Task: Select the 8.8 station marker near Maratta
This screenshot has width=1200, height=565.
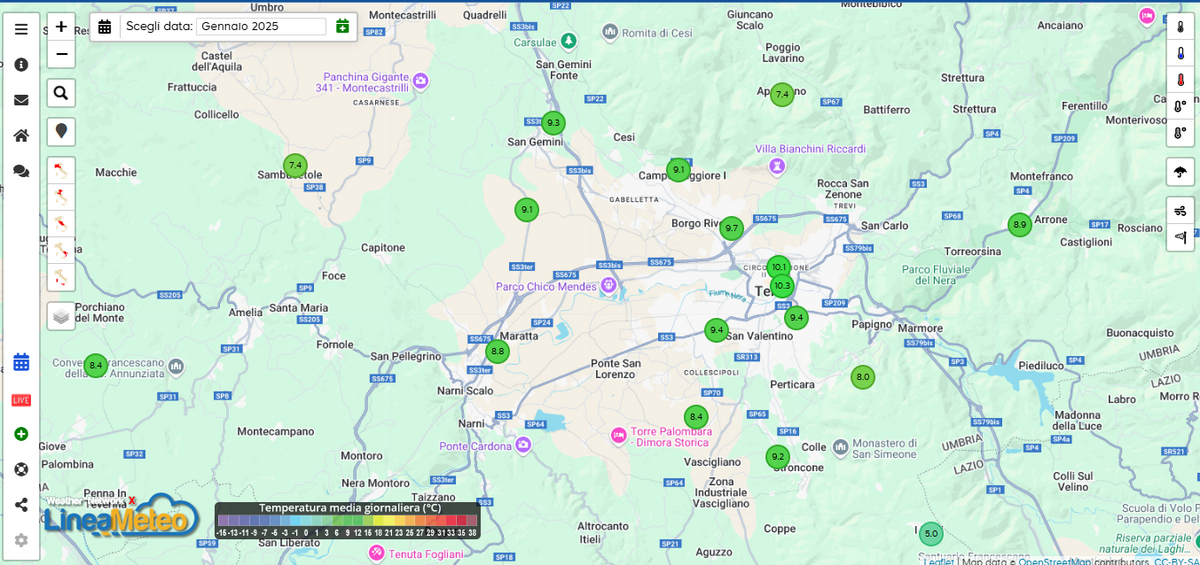Action: coord(497,351)
